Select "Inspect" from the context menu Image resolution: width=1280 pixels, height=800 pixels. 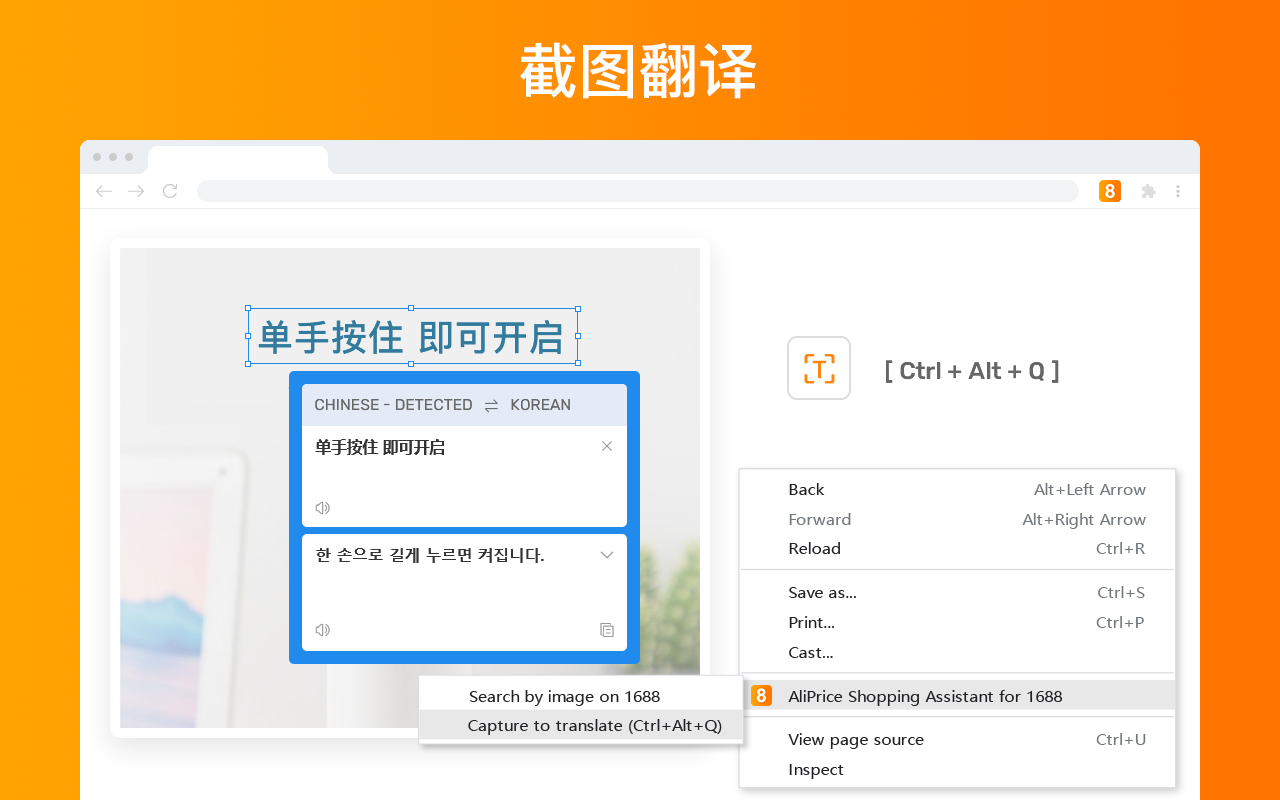coord(815,769)
